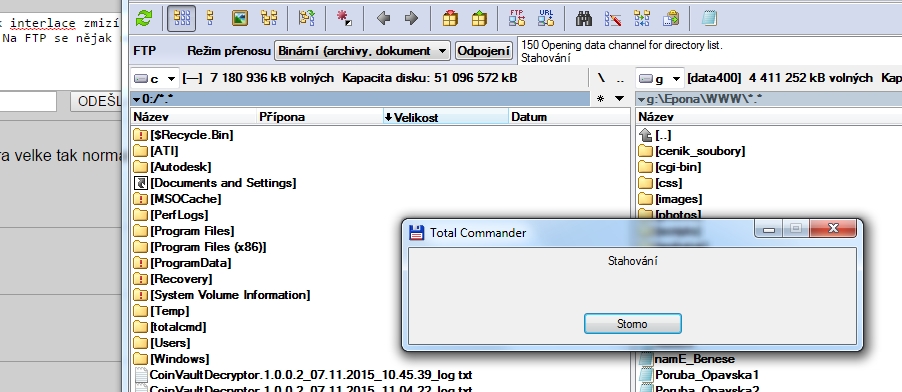Sort left panel by Datum column
The height and width of the screenshot is (392, 902).
(570, 117)
